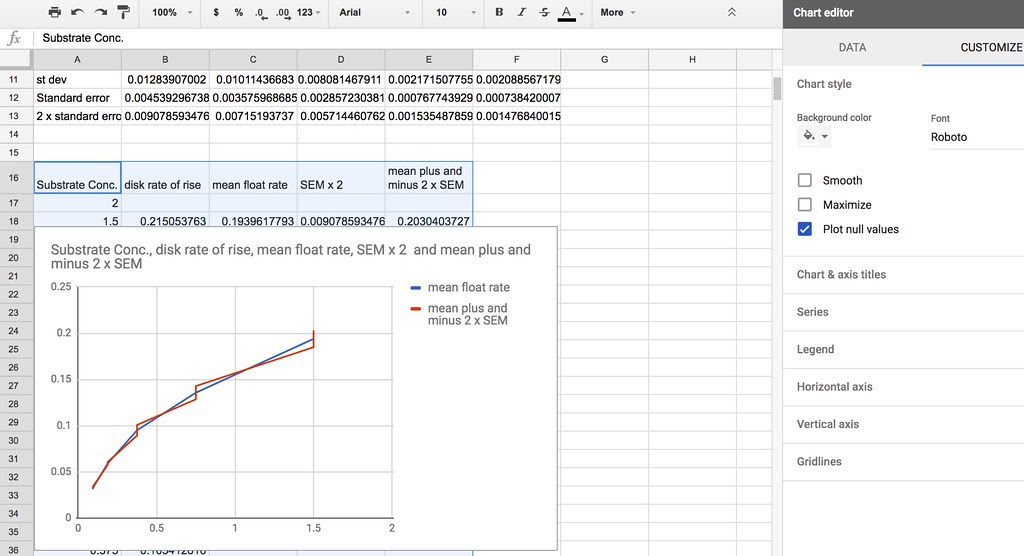Click the Print icon
Screen dimensions: 1024x556
click(55, 13)
